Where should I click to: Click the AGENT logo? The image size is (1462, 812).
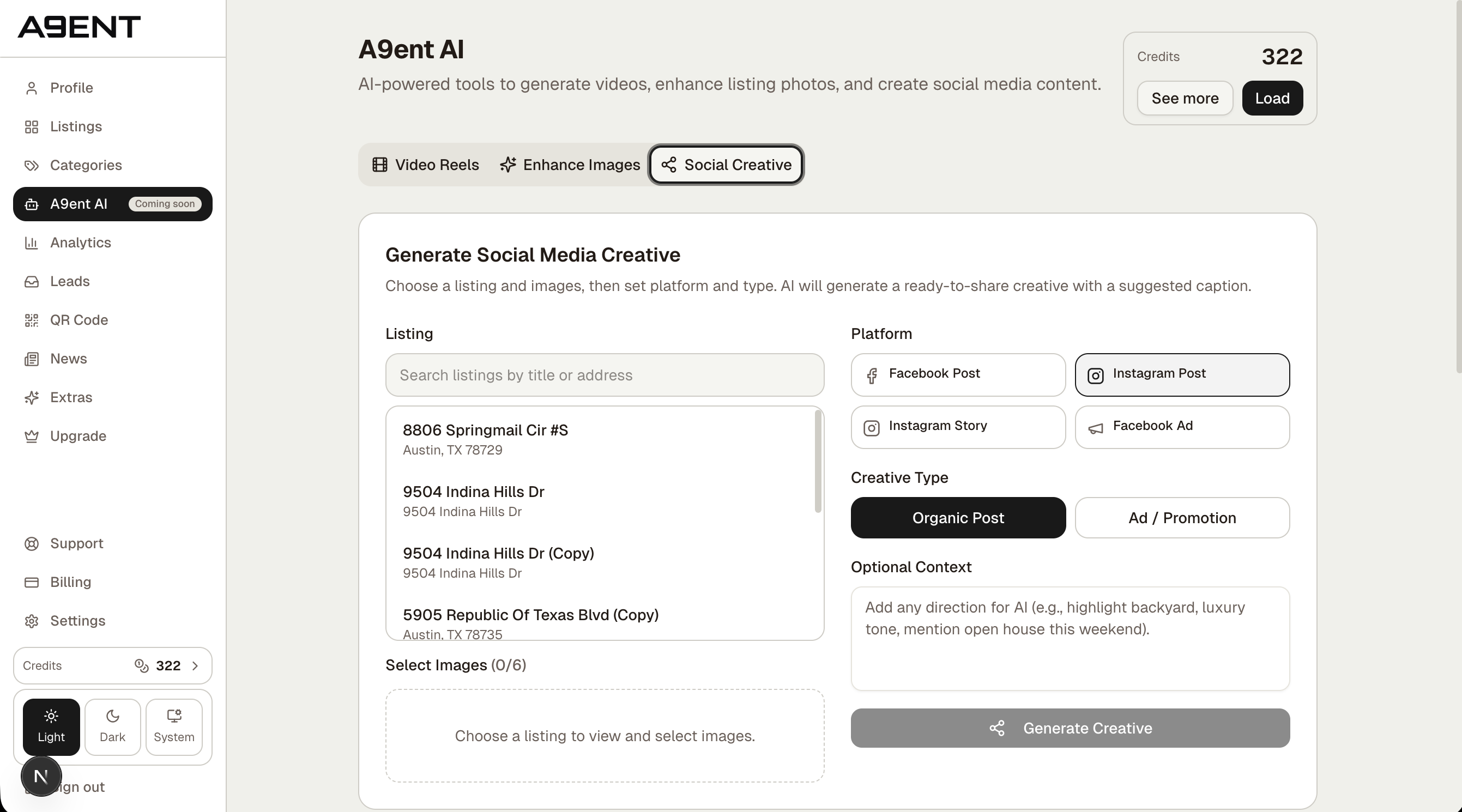pyautogui.click(x=78, y=26)
